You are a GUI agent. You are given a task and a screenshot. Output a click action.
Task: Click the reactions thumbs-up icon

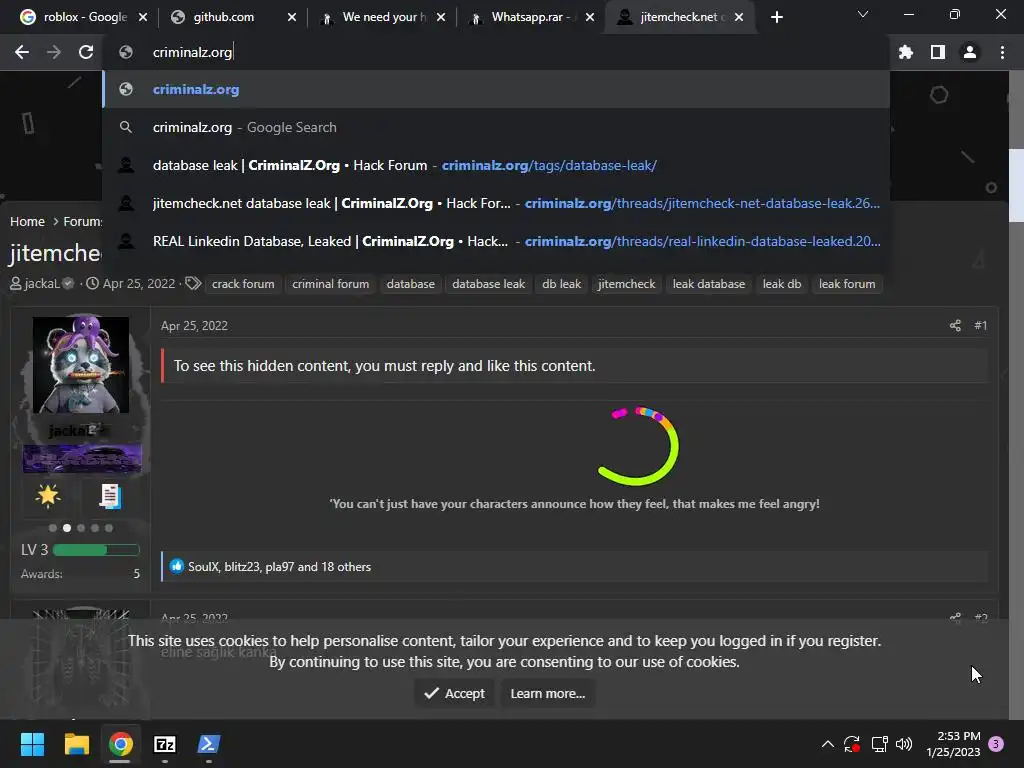(x=177, y=566)
